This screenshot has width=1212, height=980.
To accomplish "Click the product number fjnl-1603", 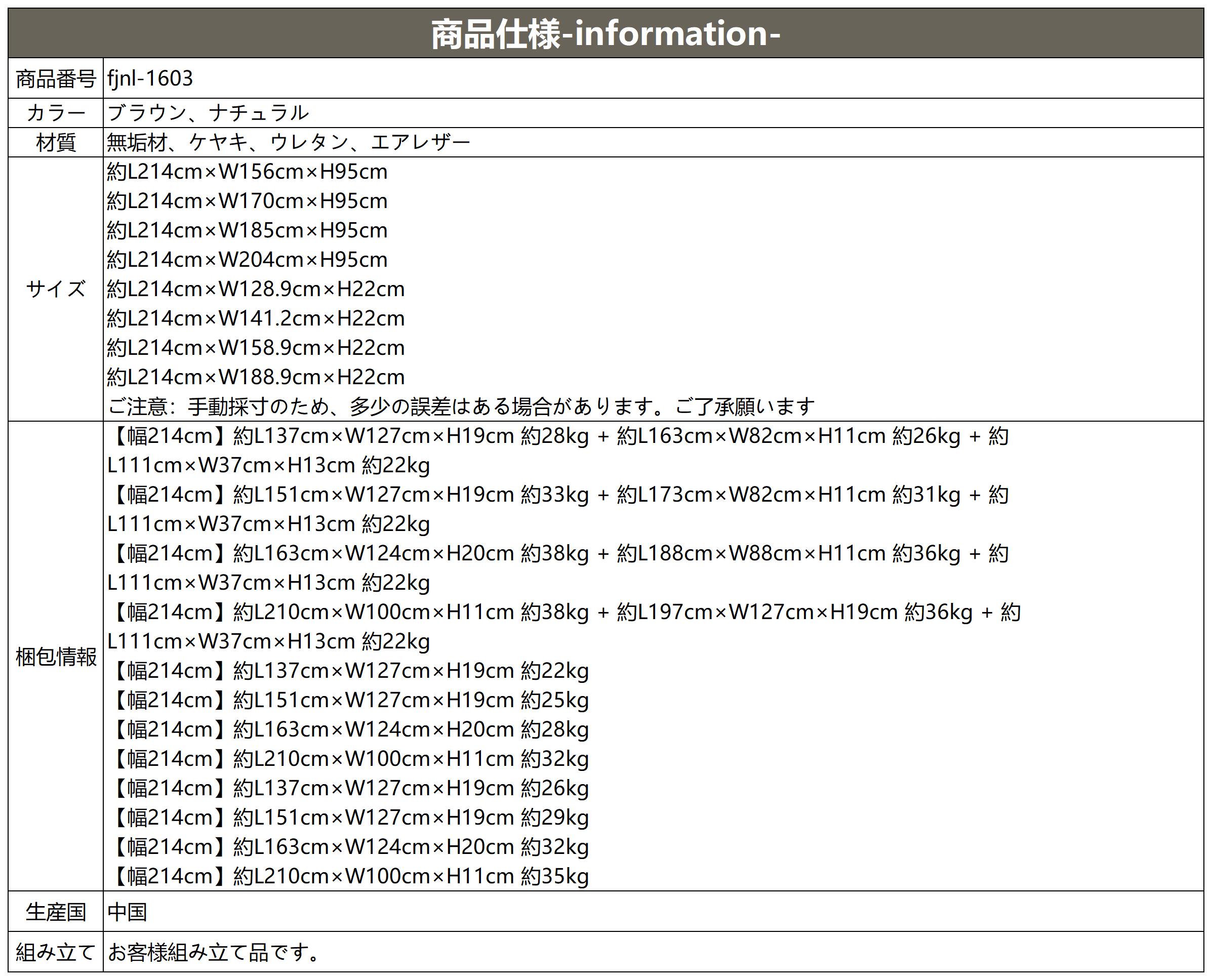I will coord(150,78).
